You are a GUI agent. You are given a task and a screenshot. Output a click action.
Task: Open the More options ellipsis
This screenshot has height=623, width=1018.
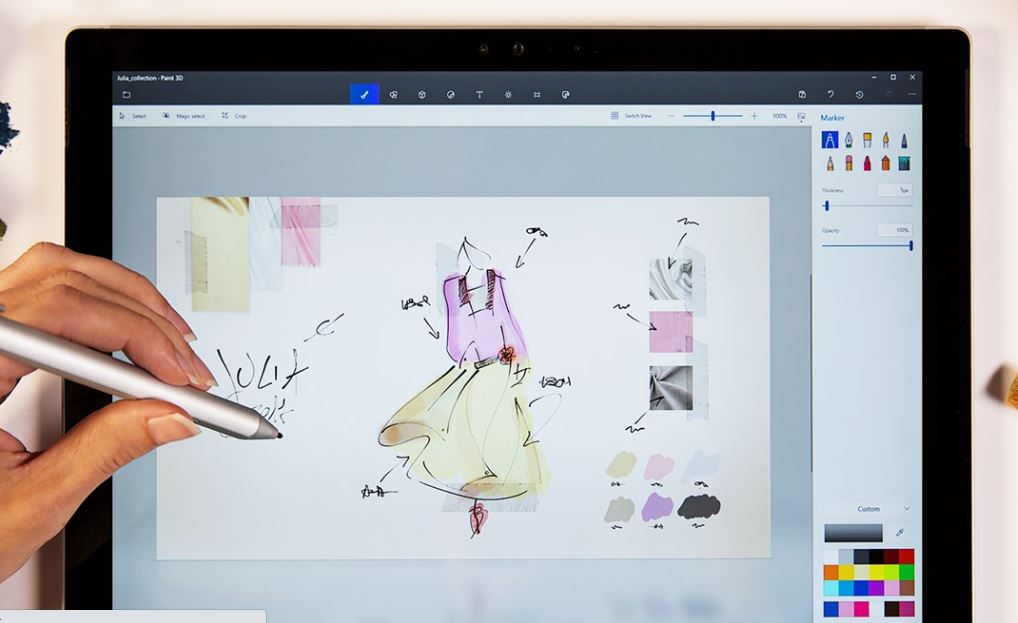[x=912, y=95]
